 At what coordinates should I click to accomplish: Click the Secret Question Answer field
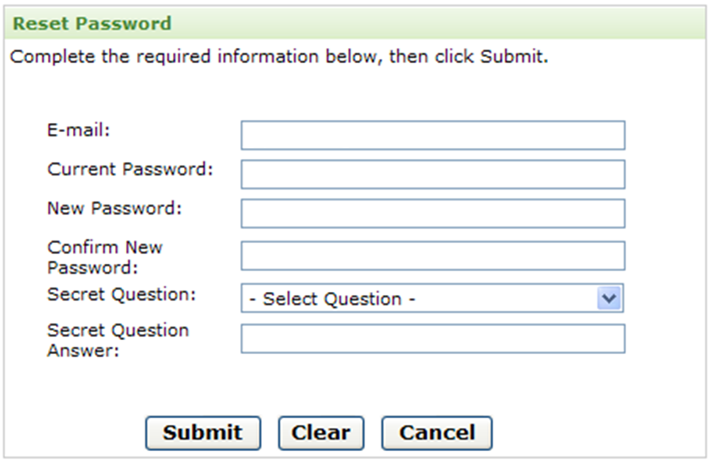pyautogui.click(x=432, y=339)
